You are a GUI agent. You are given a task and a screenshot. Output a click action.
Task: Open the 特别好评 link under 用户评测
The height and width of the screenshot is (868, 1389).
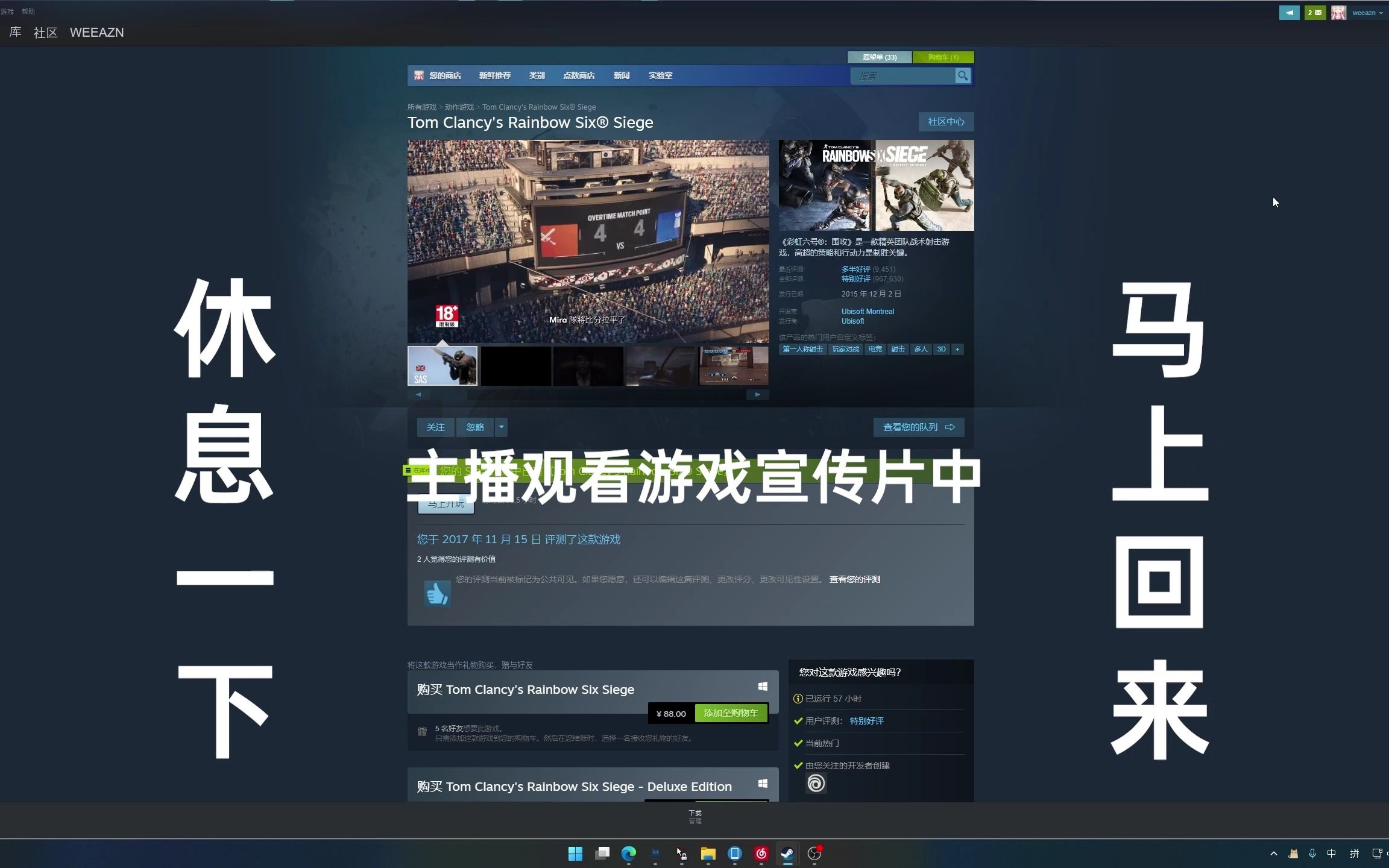coord(867,721)
